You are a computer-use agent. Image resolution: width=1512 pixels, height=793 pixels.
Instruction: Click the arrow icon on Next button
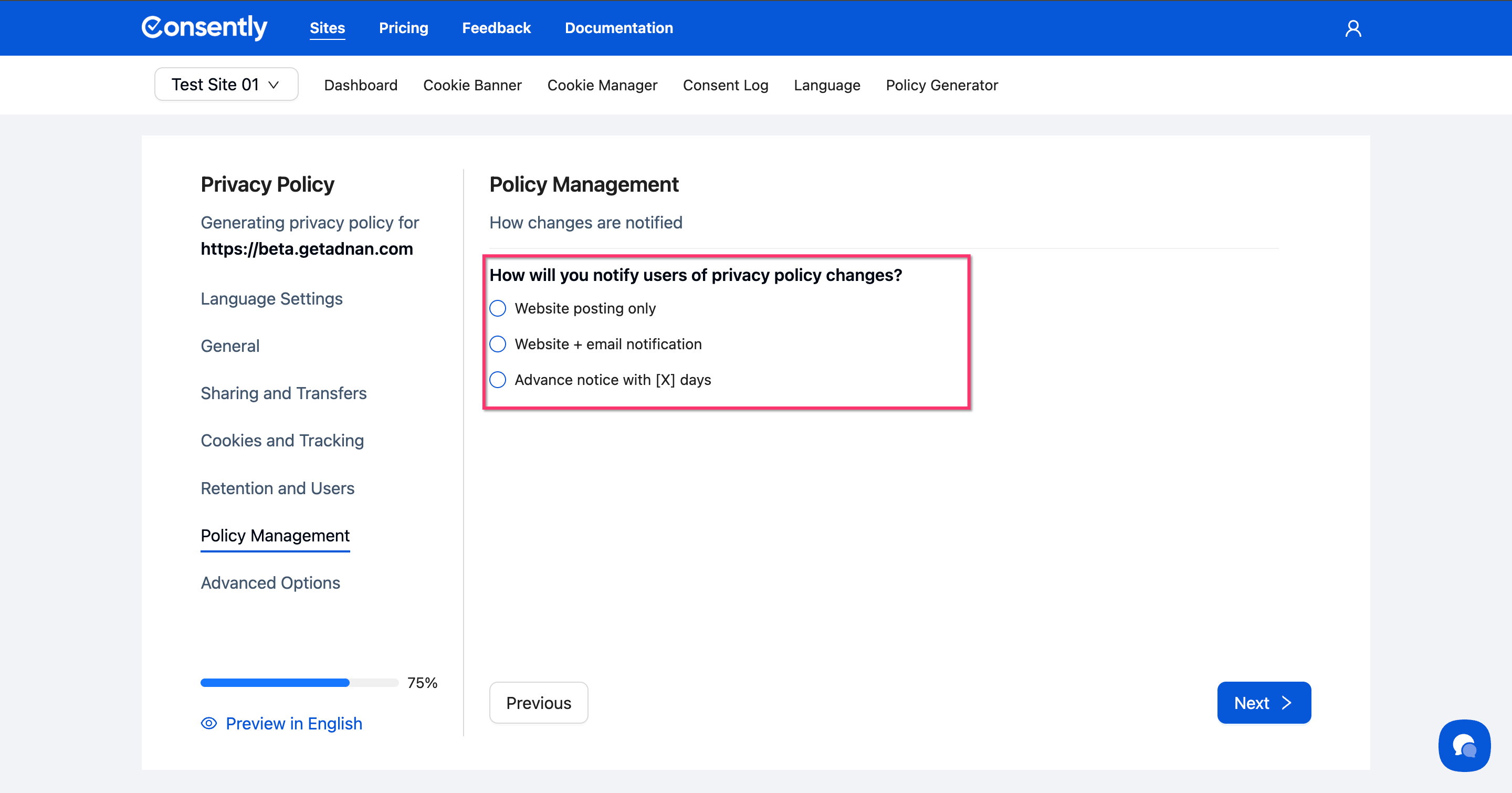click(x=1287, y=703)
